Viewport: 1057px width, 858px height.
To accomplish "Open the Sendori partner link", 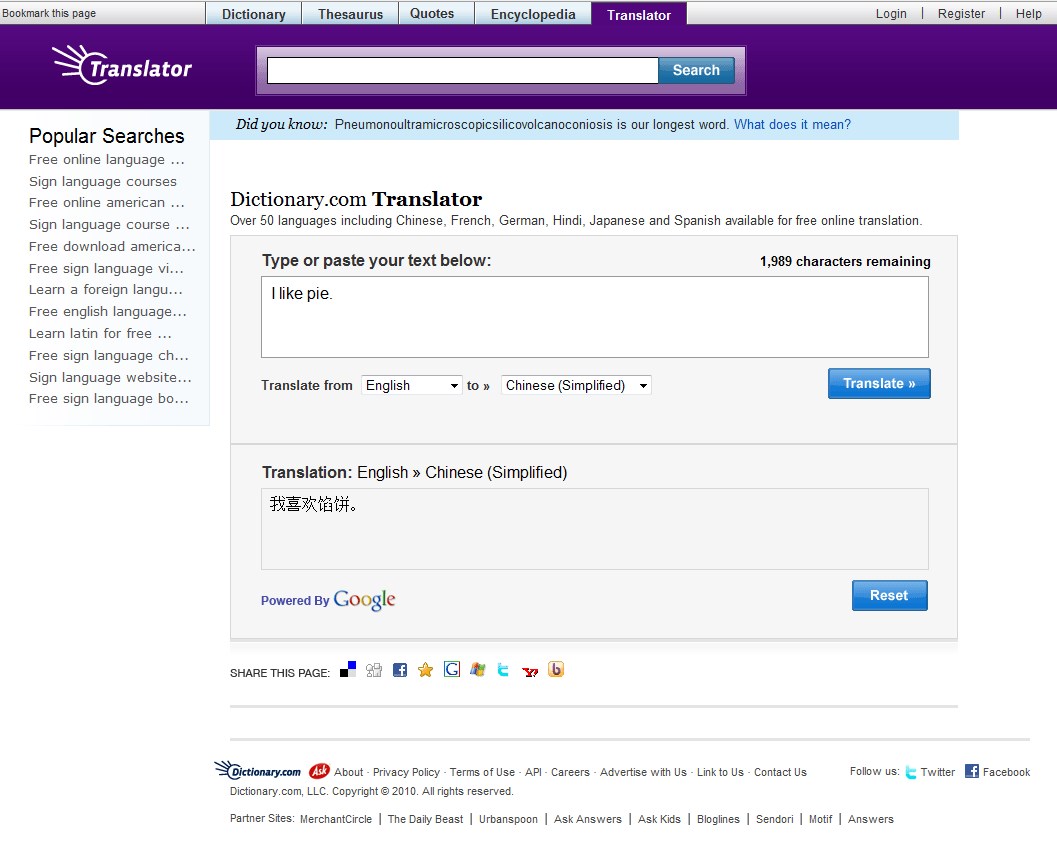I will 775,819.
